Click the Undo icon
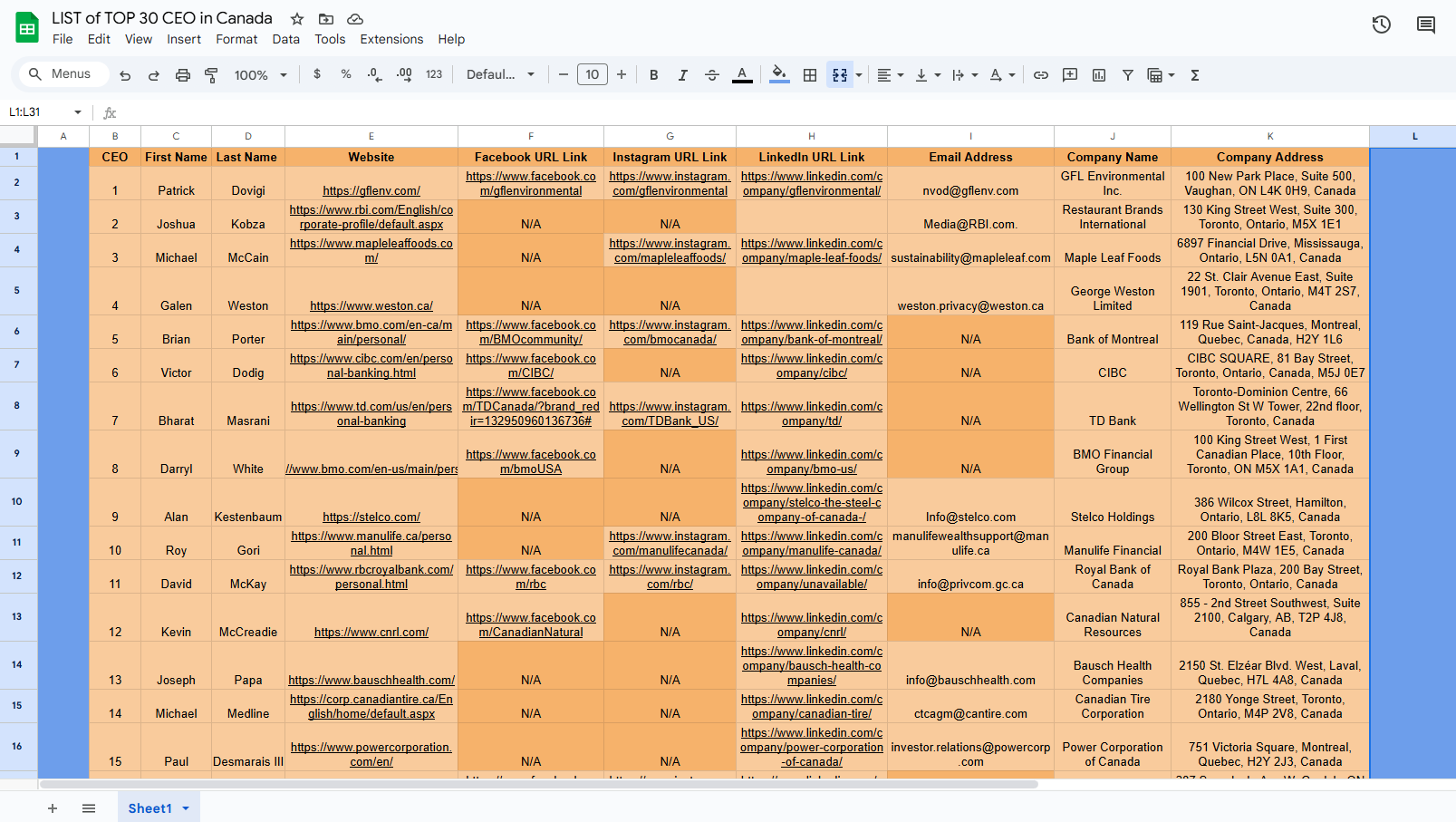Image resolution: width=1456 pixels, height=822 pixels. [125, 75]
